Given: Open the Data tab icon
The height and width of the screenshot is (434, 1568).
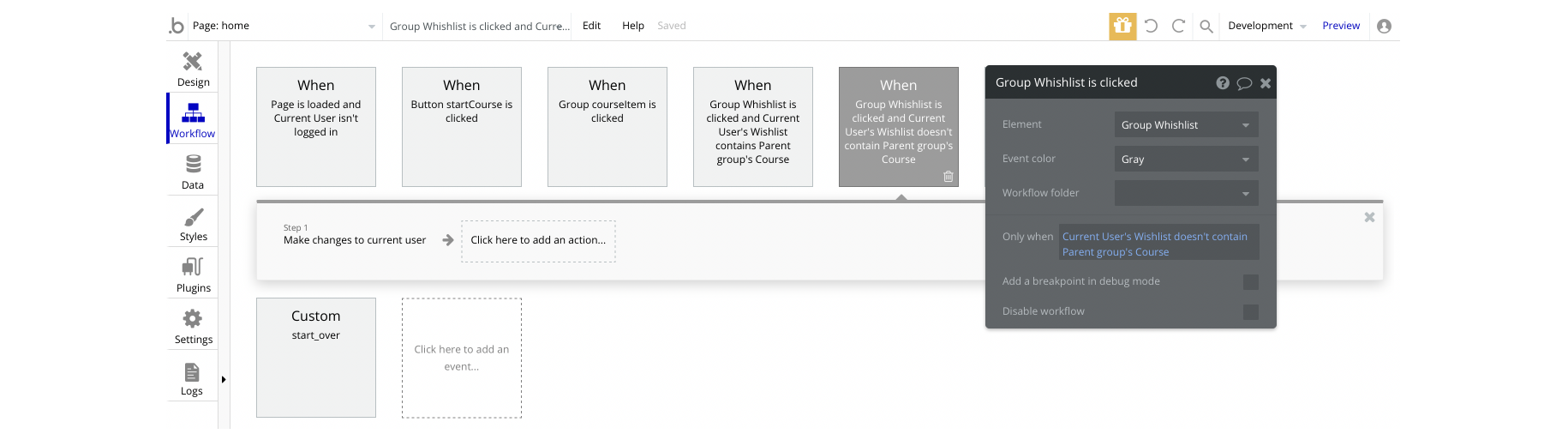Looking at the screenshot, I should pos(193,164).
